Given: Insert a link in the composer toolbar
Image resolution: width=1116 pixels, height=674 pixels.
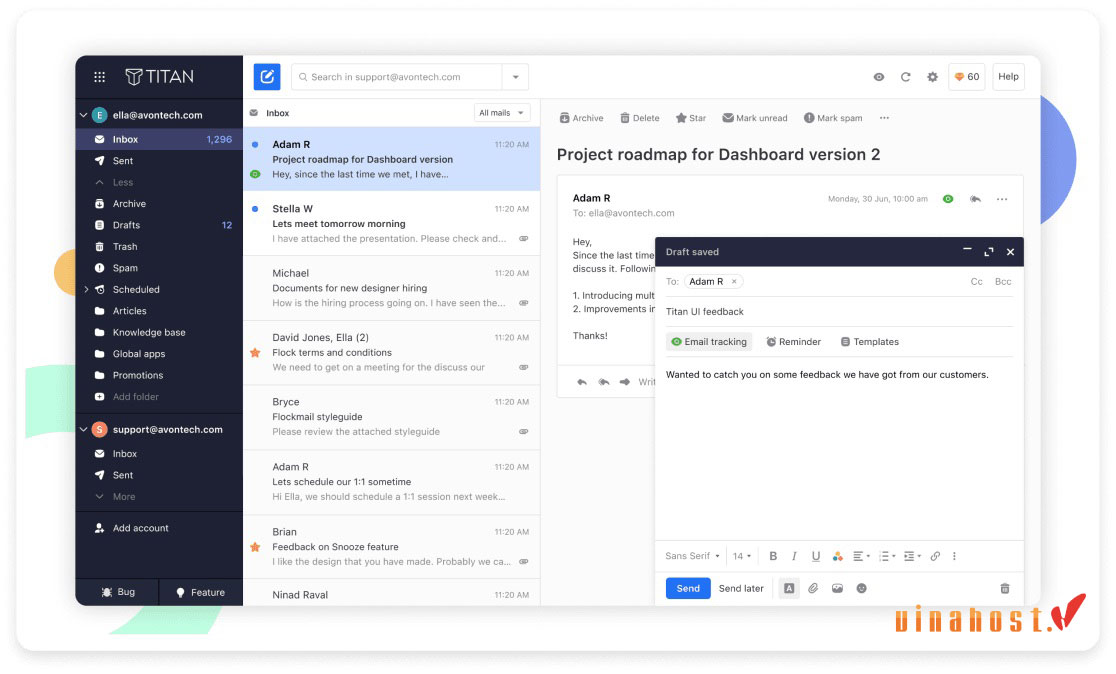Looking at the screenshot, I should [935, 556].
